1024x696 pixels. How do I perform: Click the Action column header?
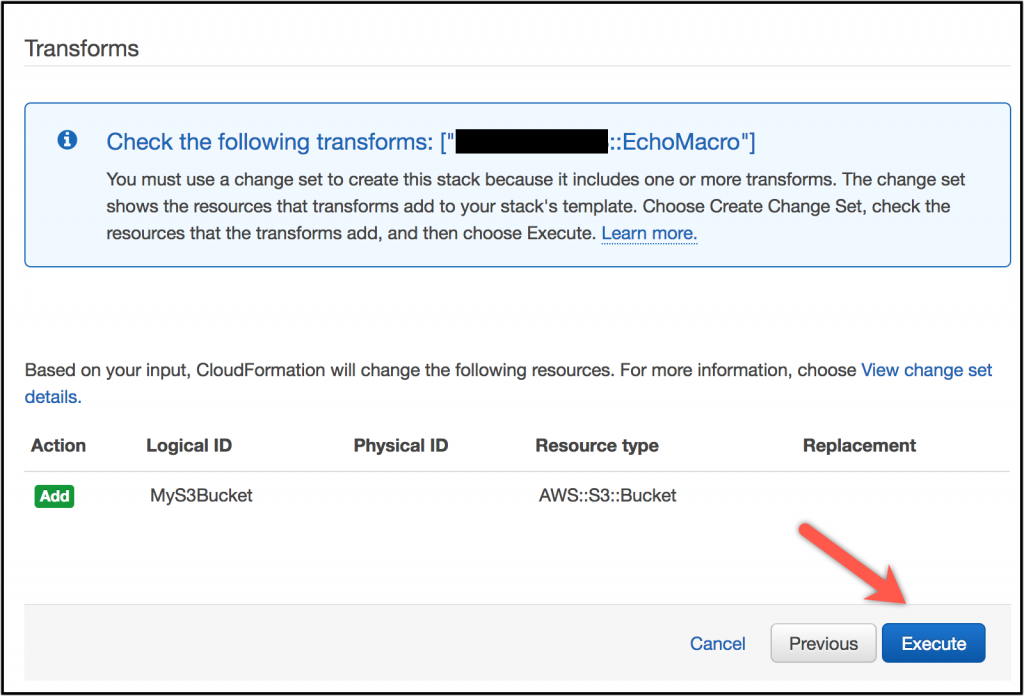coord(58,445)
